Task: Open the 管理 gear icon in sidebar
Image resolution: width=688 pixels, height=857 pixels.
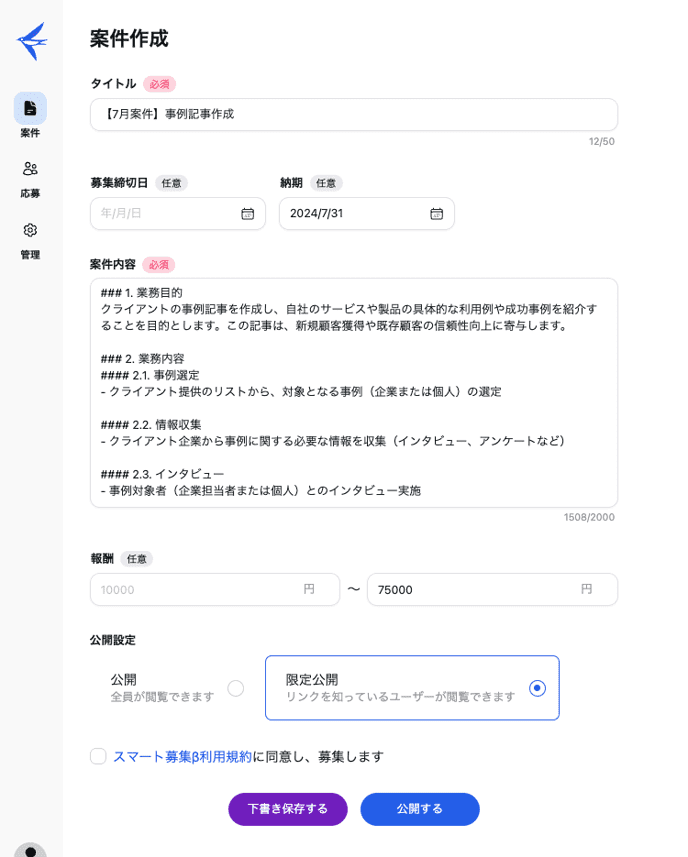Action: point(30,230)
